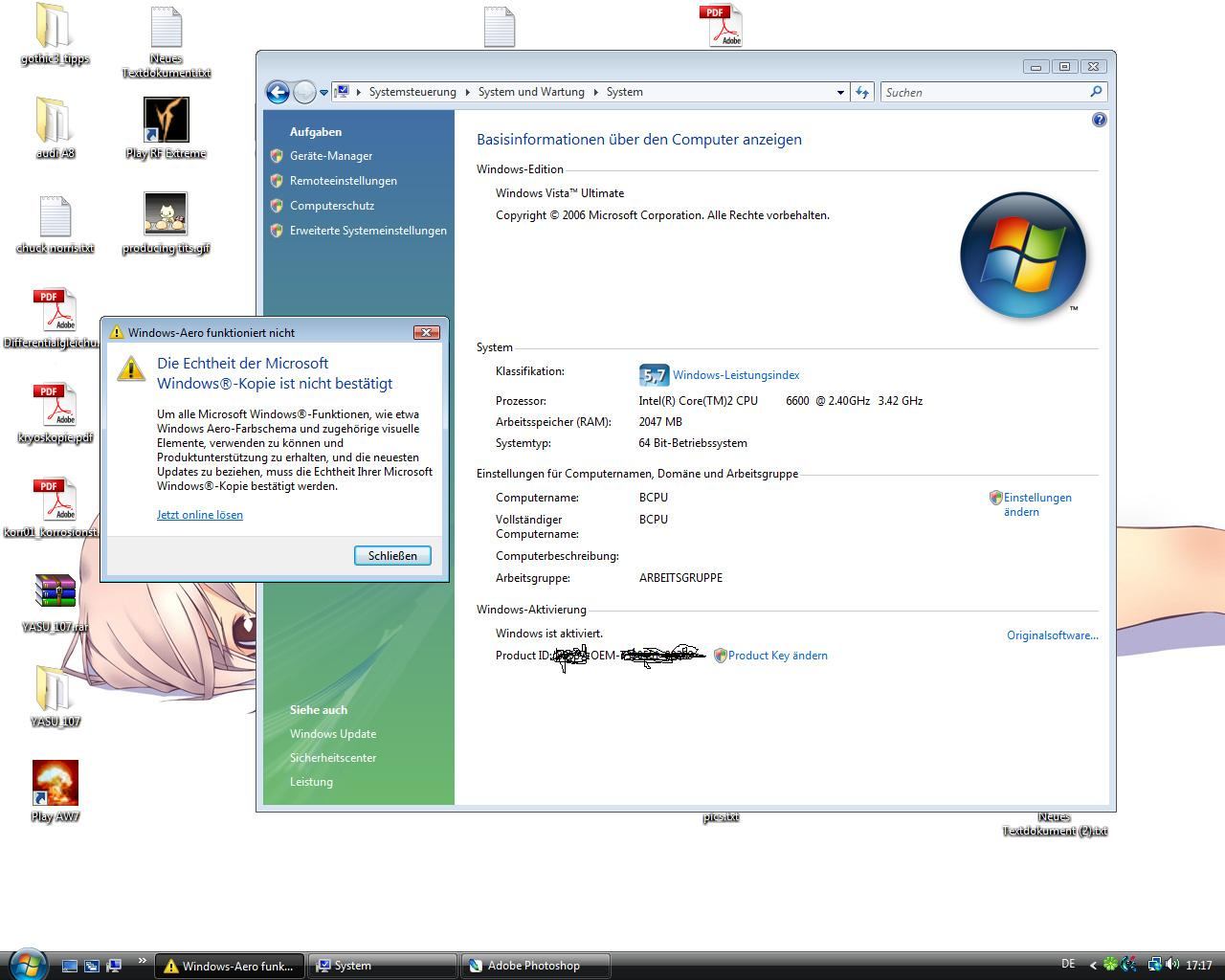
Task: Click the magnifier search icon
Action: pos(1097,92)
